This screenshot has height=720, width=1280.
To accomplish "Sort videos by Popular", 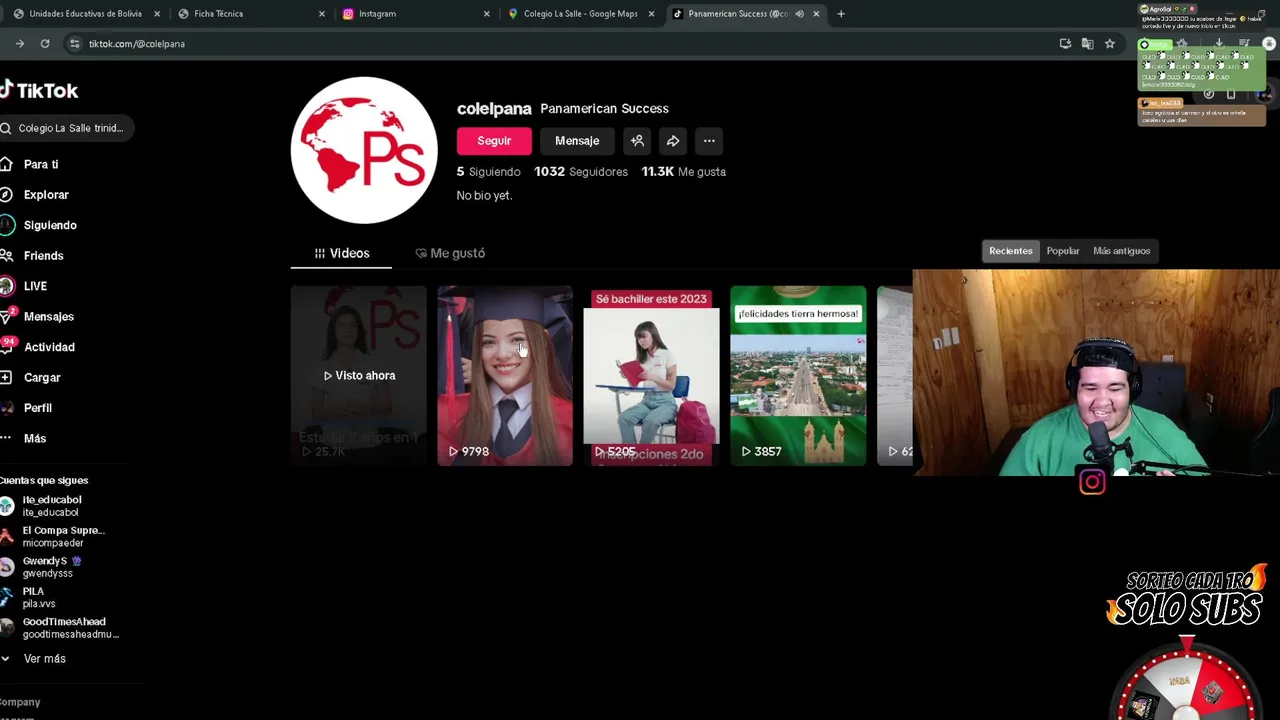I will [1063, 251].
